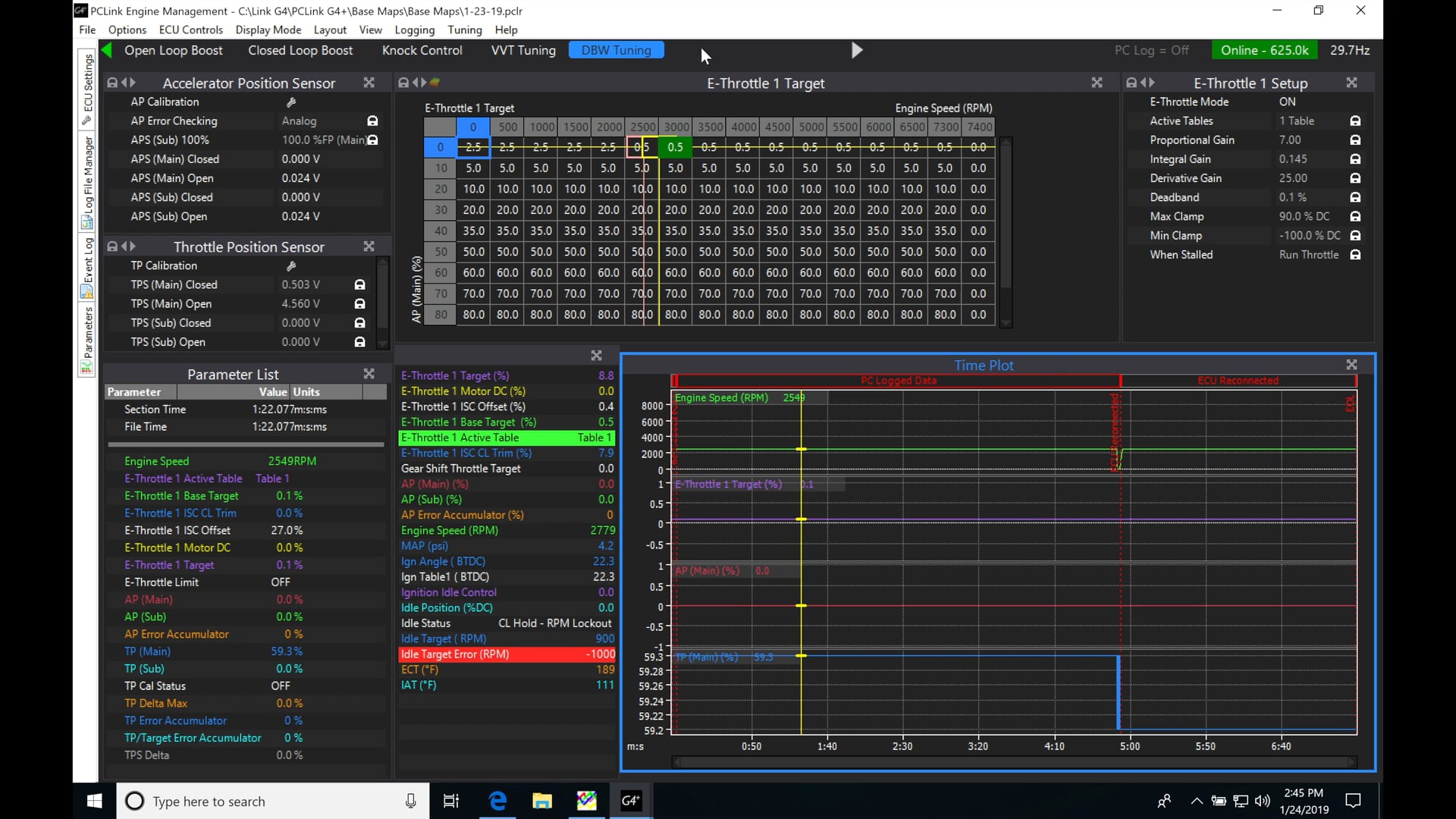The height and width of the screenshot is (819, 1456).
Task: Click the Online - 625.0k status button
Action: 1264,50
